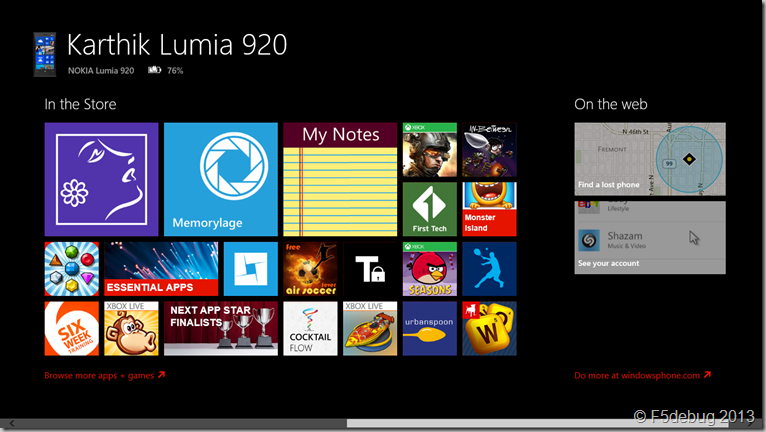Open the Six Week Training tile
This screenshot has width=766, height=432.
(71, 328)
